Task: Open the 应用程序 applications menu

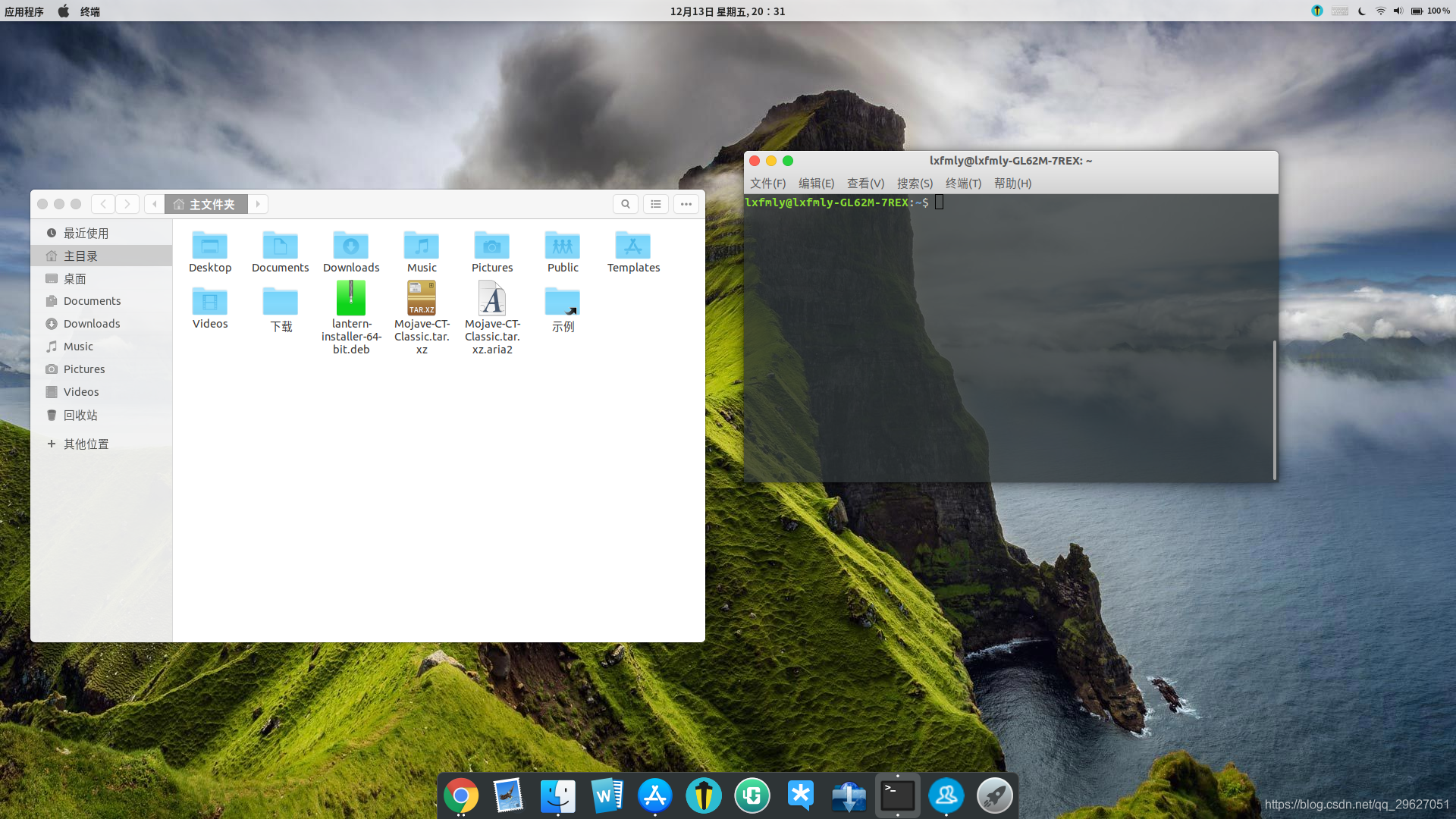Action: pos(24,11)
